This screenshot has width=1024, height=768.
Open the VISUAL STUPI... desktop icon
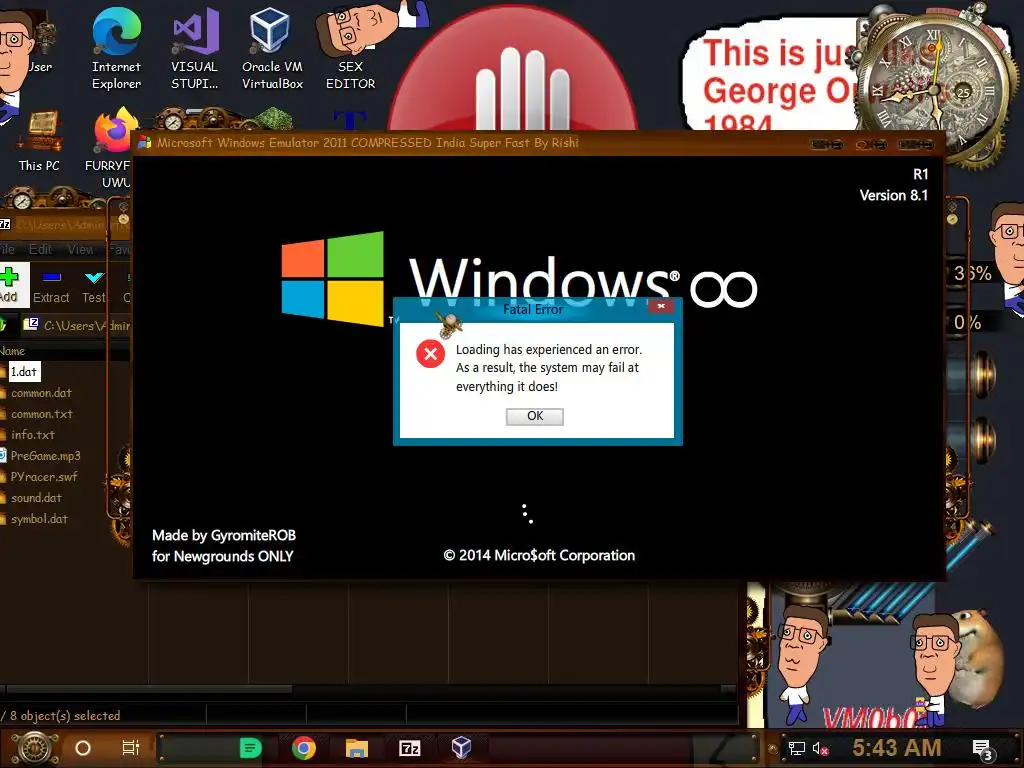click(x=195, y=50)
